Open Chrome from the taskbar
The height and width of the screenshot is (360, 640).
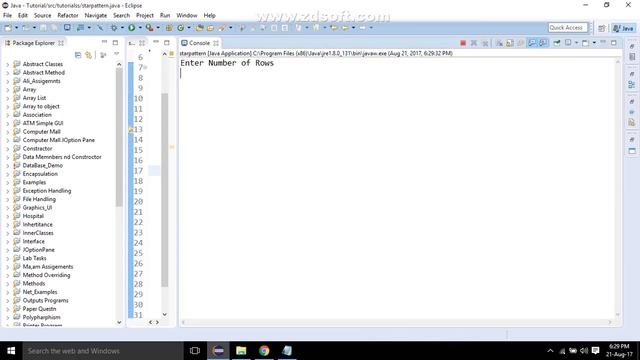click(264, 351)
